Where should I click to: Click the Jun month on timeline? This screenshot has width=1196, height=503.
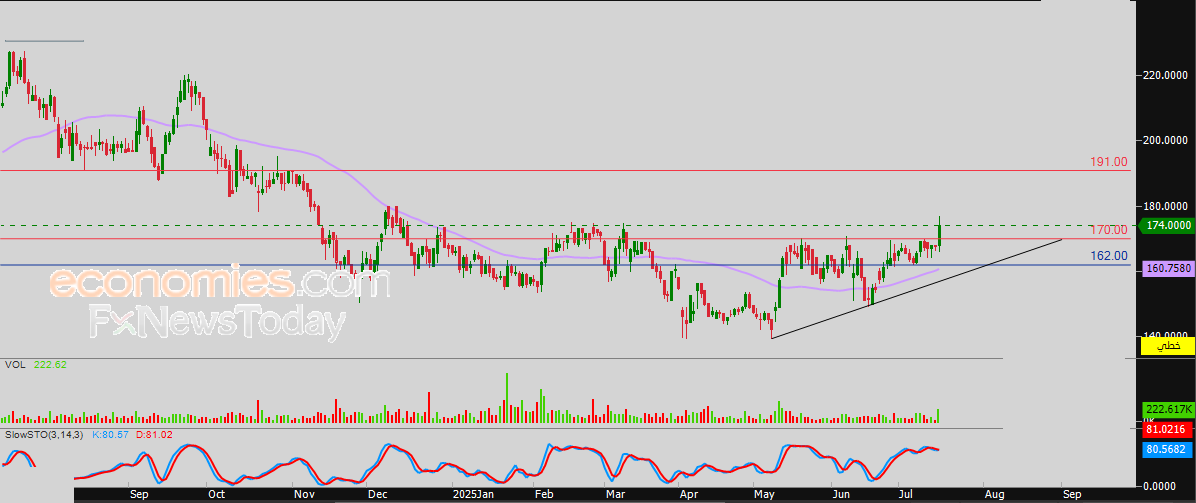[841, 495]
